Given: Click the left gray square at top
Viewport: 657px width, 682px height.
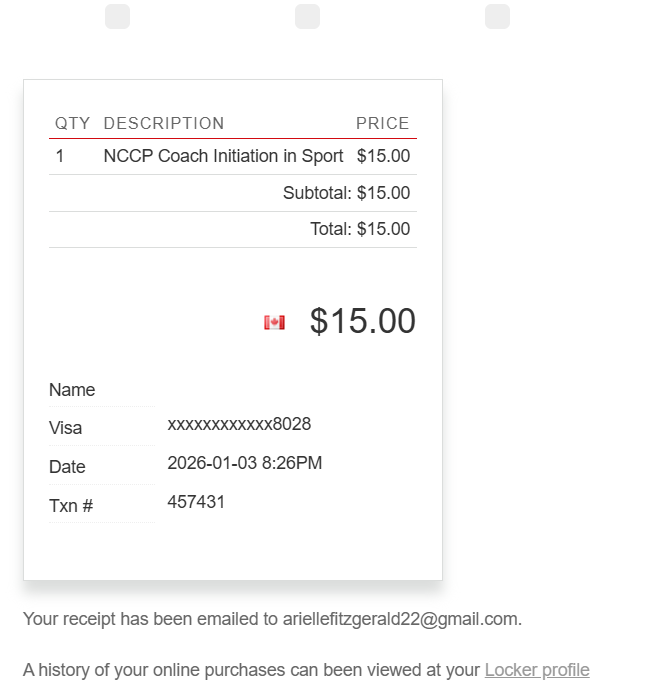Looking at the screenshot, I should click(x=118, y=17).
